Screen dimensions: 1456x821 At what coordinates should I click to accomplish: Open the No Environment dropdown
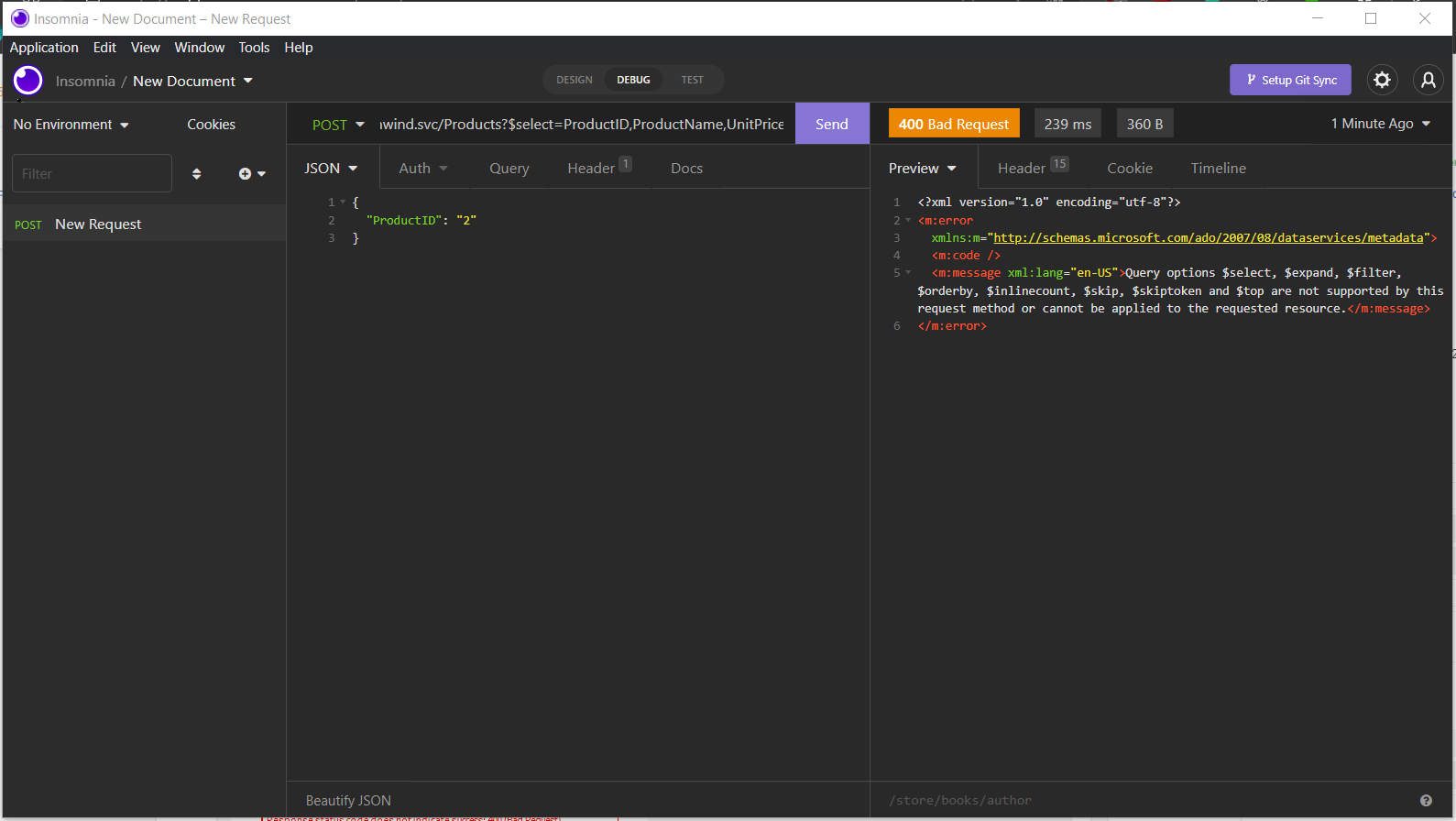pyautogui.click(x=71, y=125)
